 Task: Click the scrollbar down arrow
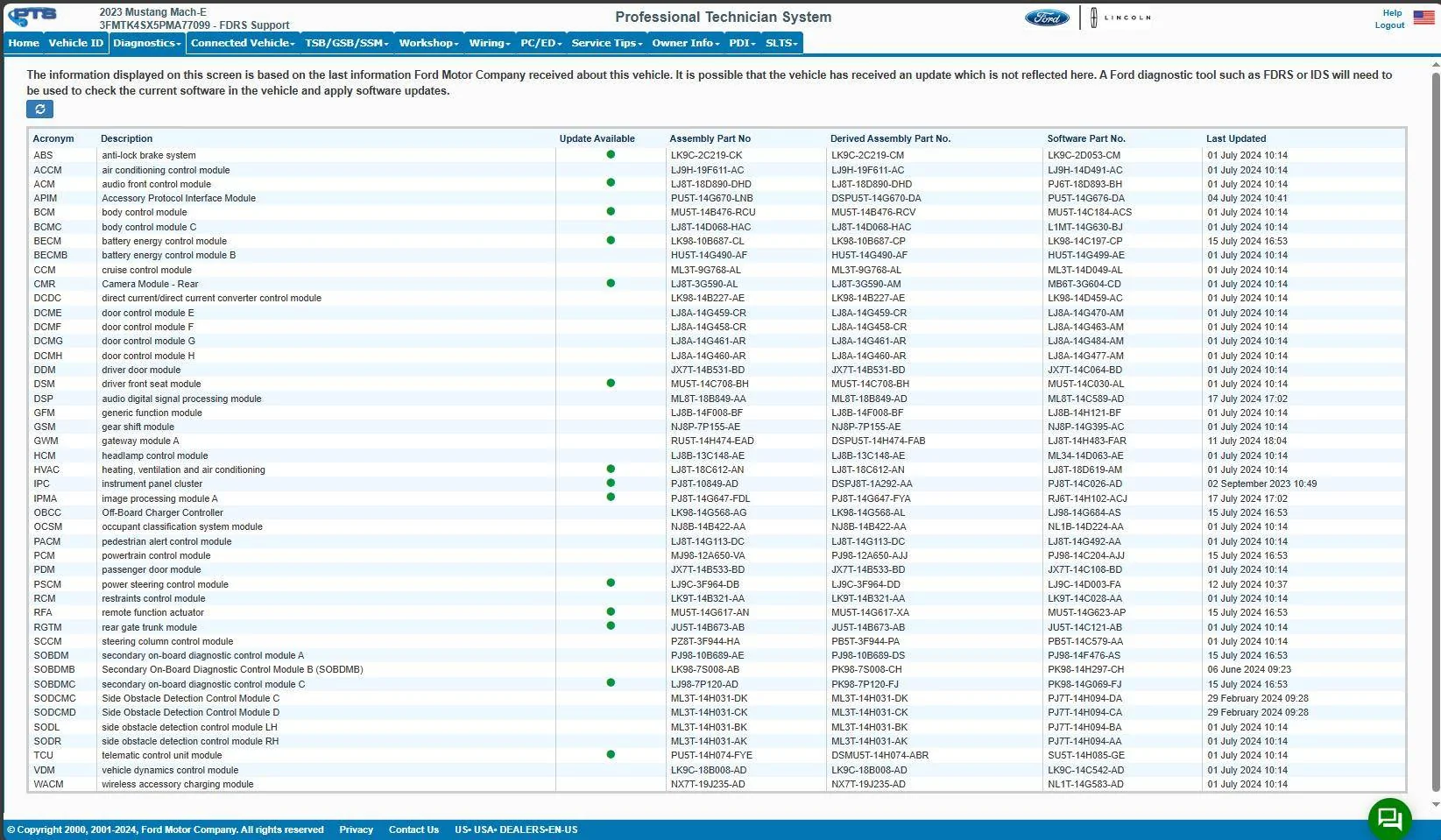[1436, 804]
